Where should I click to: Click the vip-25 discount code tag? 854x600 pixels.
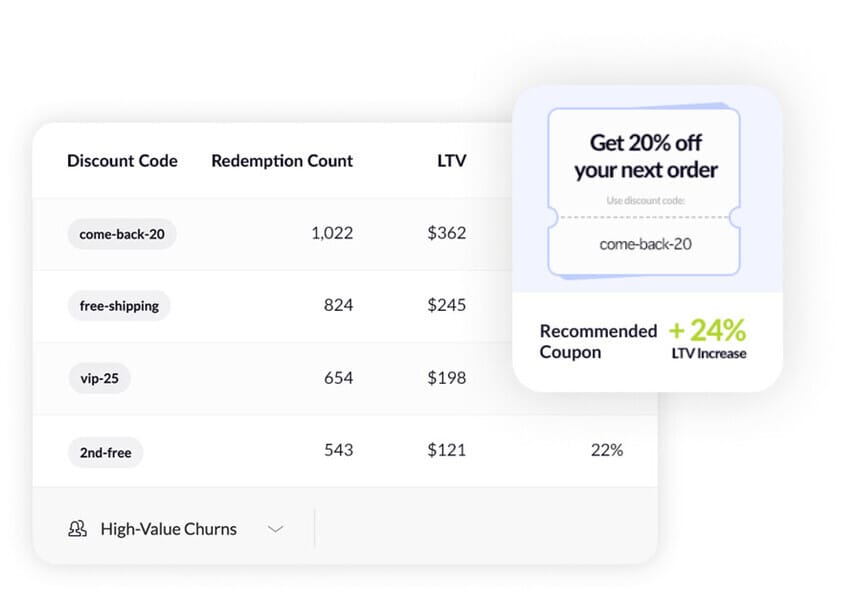click(x=99, y=379)
